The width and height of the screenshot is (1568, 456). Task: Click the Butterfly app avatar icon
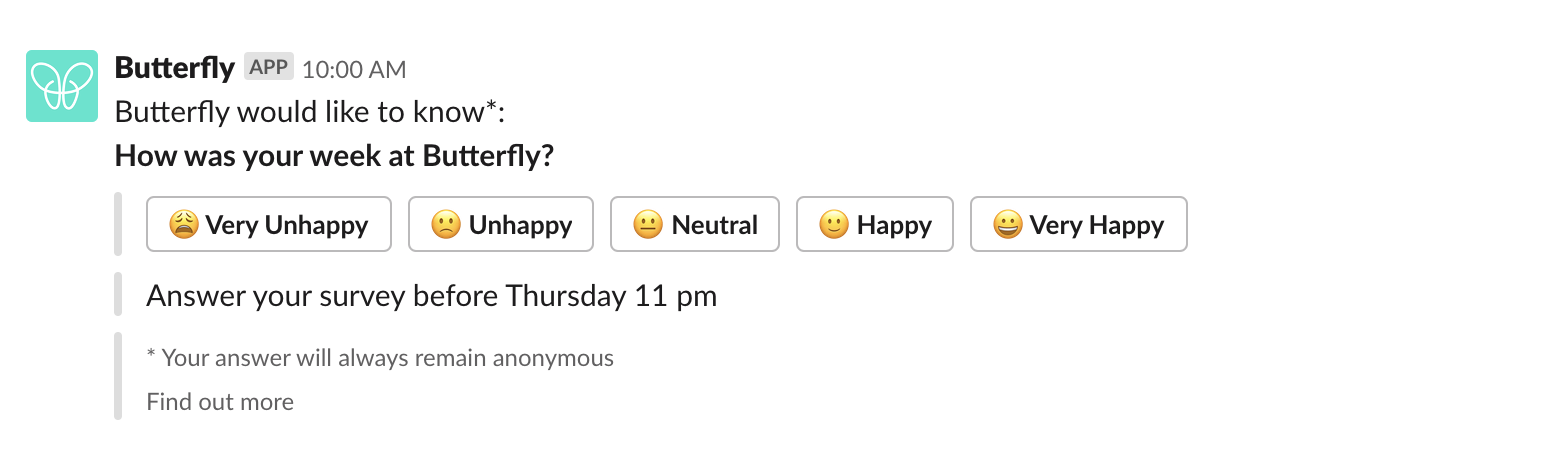point(62,86)
